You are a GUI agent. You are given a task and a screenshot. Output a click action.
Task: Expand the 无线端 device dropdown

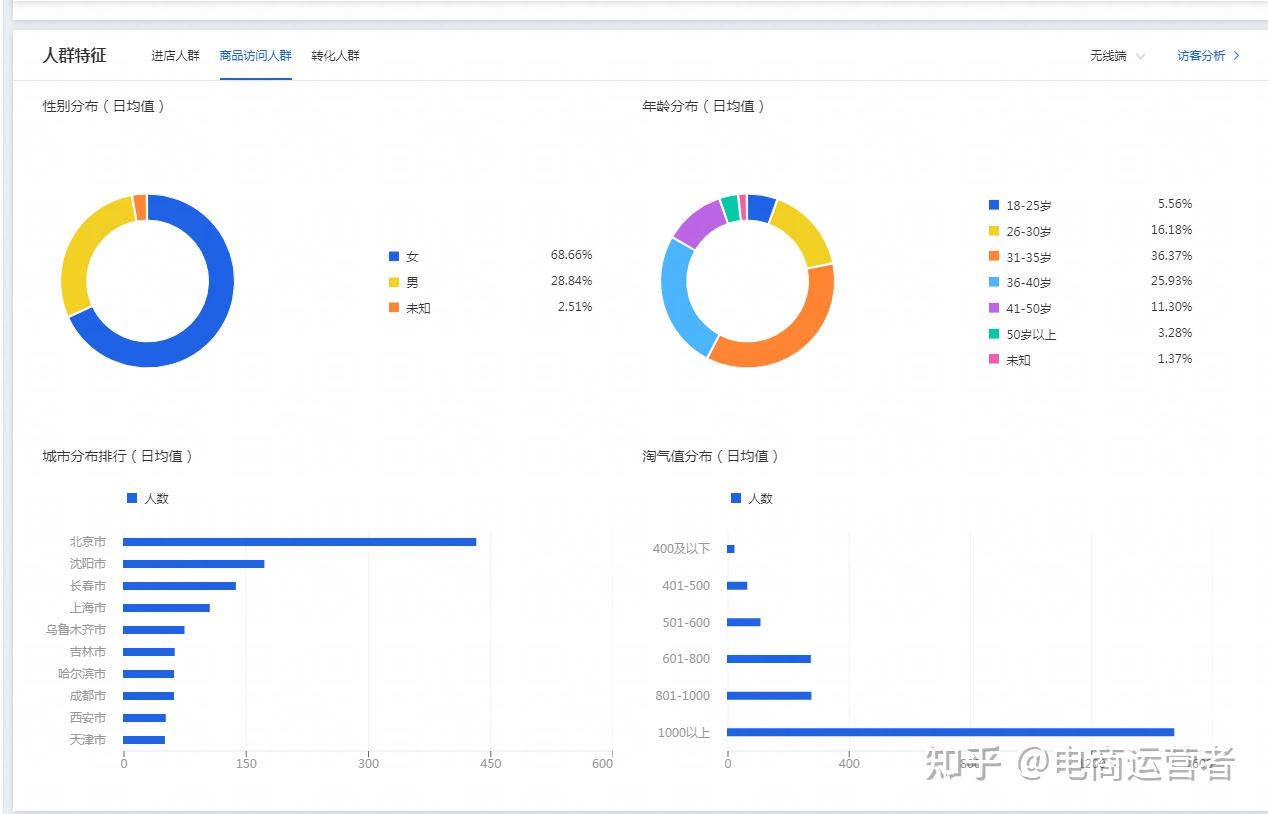[1117, 56]
